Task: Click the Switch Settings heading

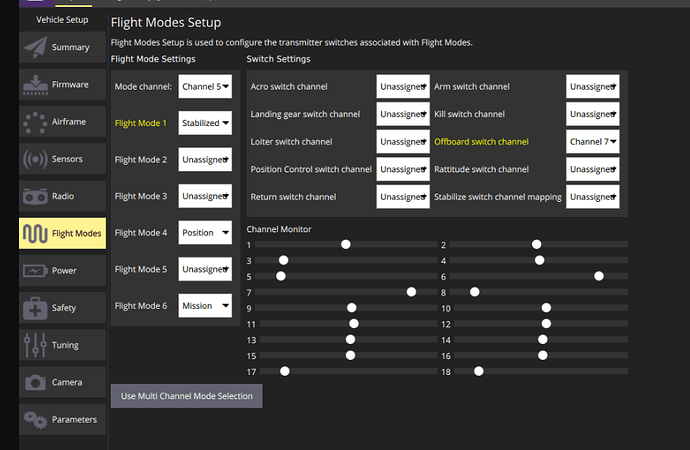Action: 278,59
